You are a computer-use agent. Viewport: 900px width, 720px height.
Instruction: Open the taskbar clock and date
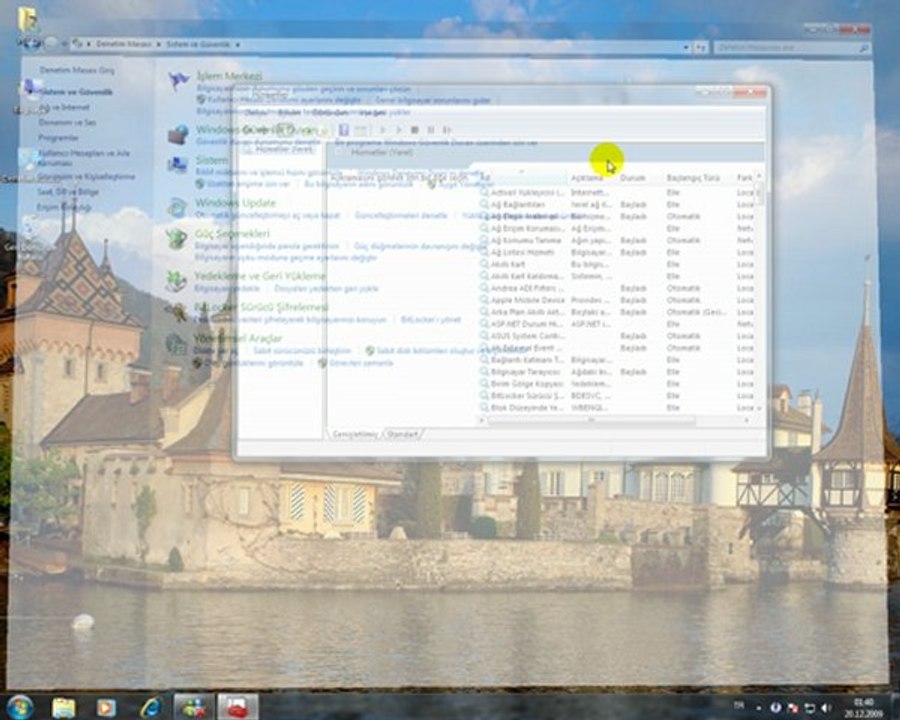pos(863,708)
